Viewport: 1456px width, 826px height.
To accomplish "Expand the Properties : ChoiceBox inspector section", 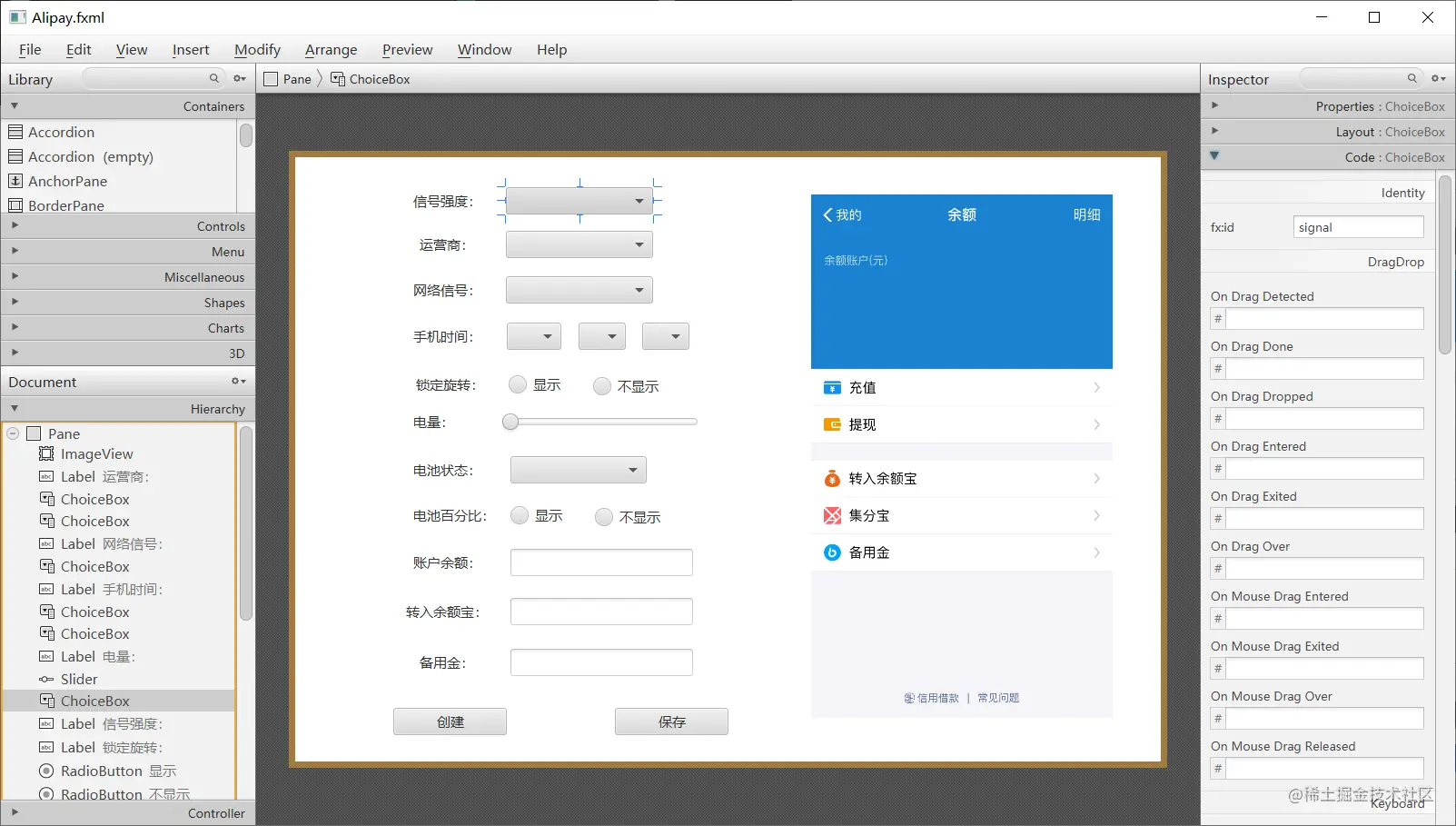I will pos(1327,106).
